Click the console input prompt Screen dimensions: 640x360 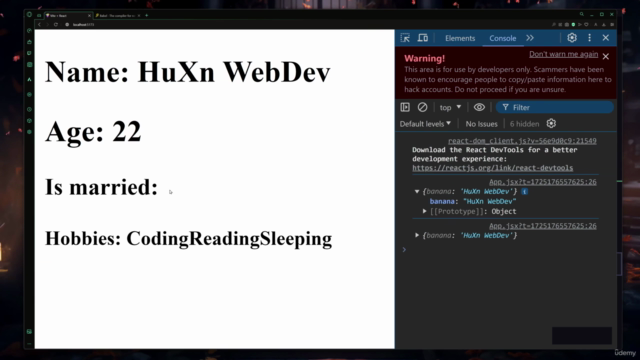coord(506,249)
